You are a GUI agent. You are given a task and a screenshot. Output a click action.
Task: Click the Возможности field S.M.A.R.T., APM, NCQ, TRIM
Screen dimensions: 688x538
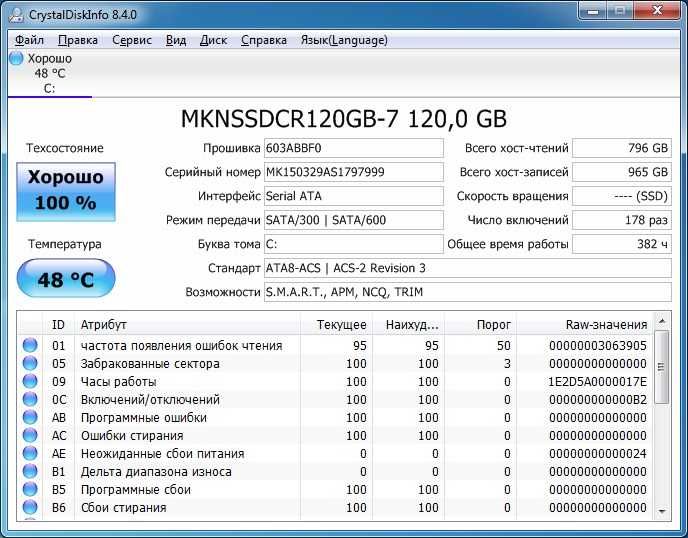click(x=468, y=292)
